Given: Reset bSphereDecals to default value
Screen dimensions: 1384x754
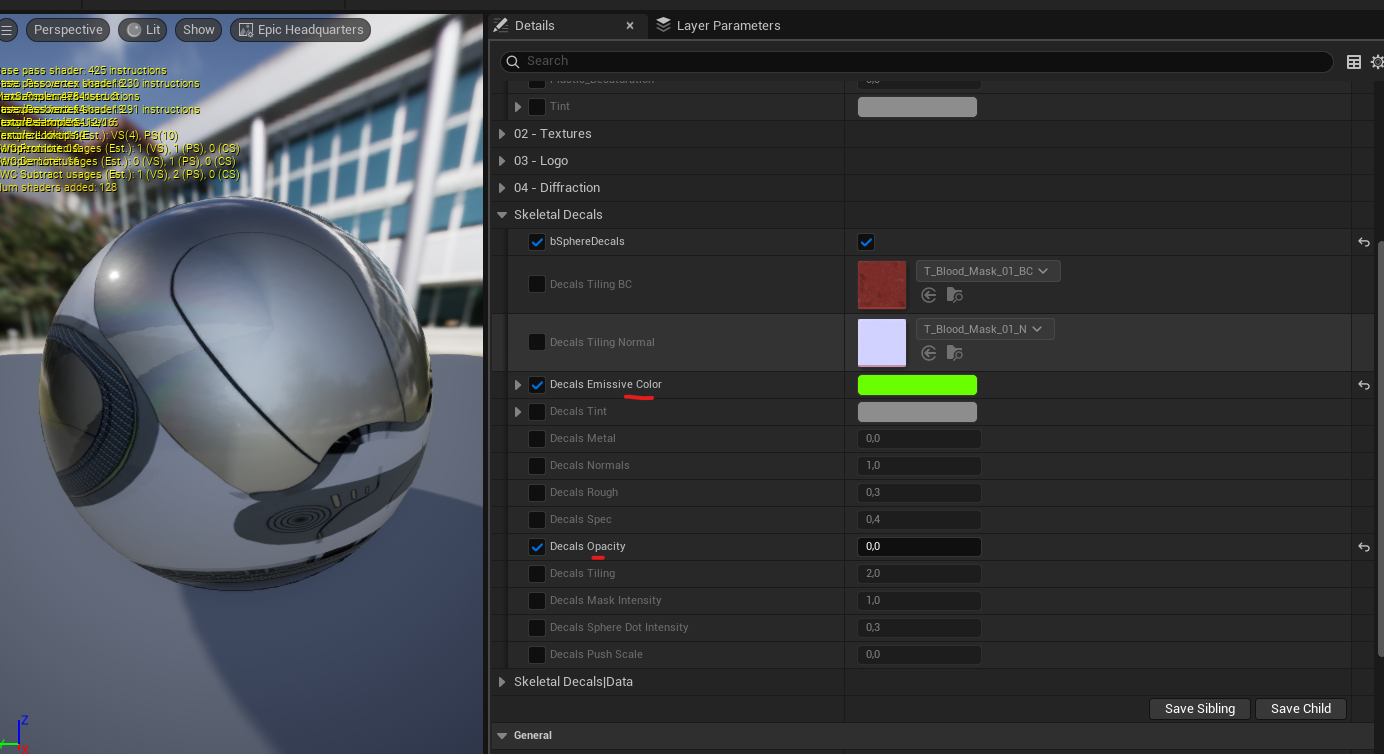Looking at the screenshot, I should tap(1363, 242).
